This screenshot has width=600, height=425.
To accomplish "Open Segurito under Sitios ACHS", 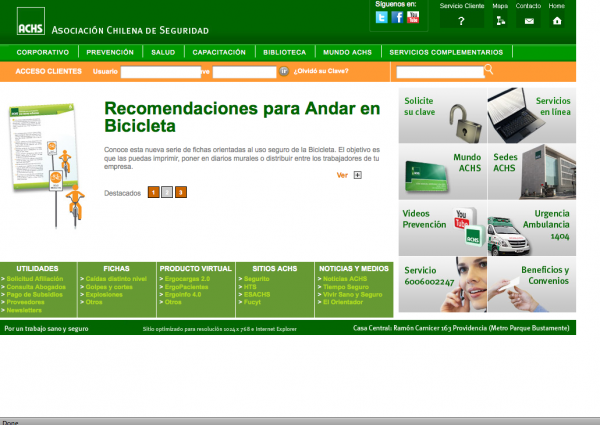I will pos(256,279).
